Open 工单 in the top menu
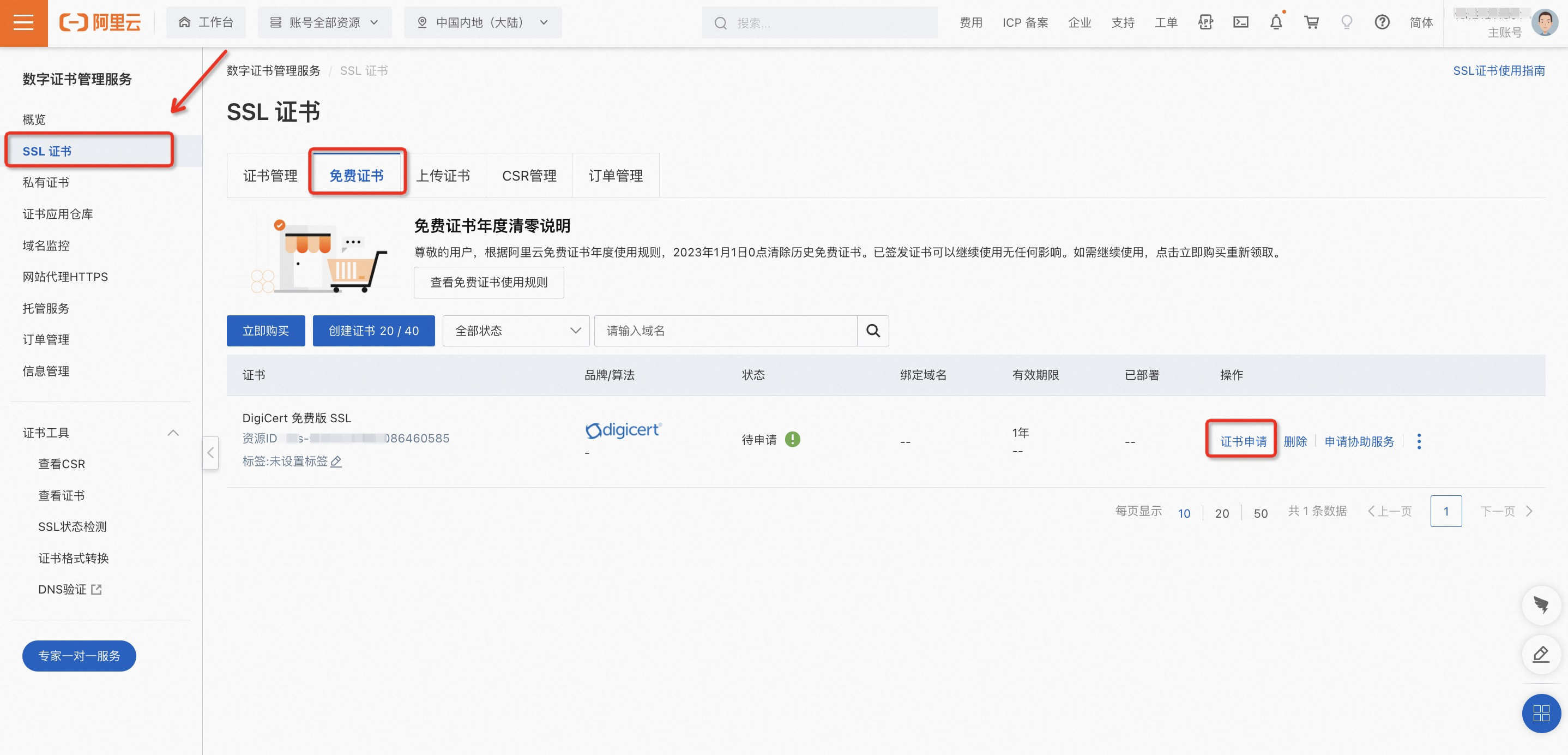This screenshot has width=1568, height=755. [x=1166, y=22]
